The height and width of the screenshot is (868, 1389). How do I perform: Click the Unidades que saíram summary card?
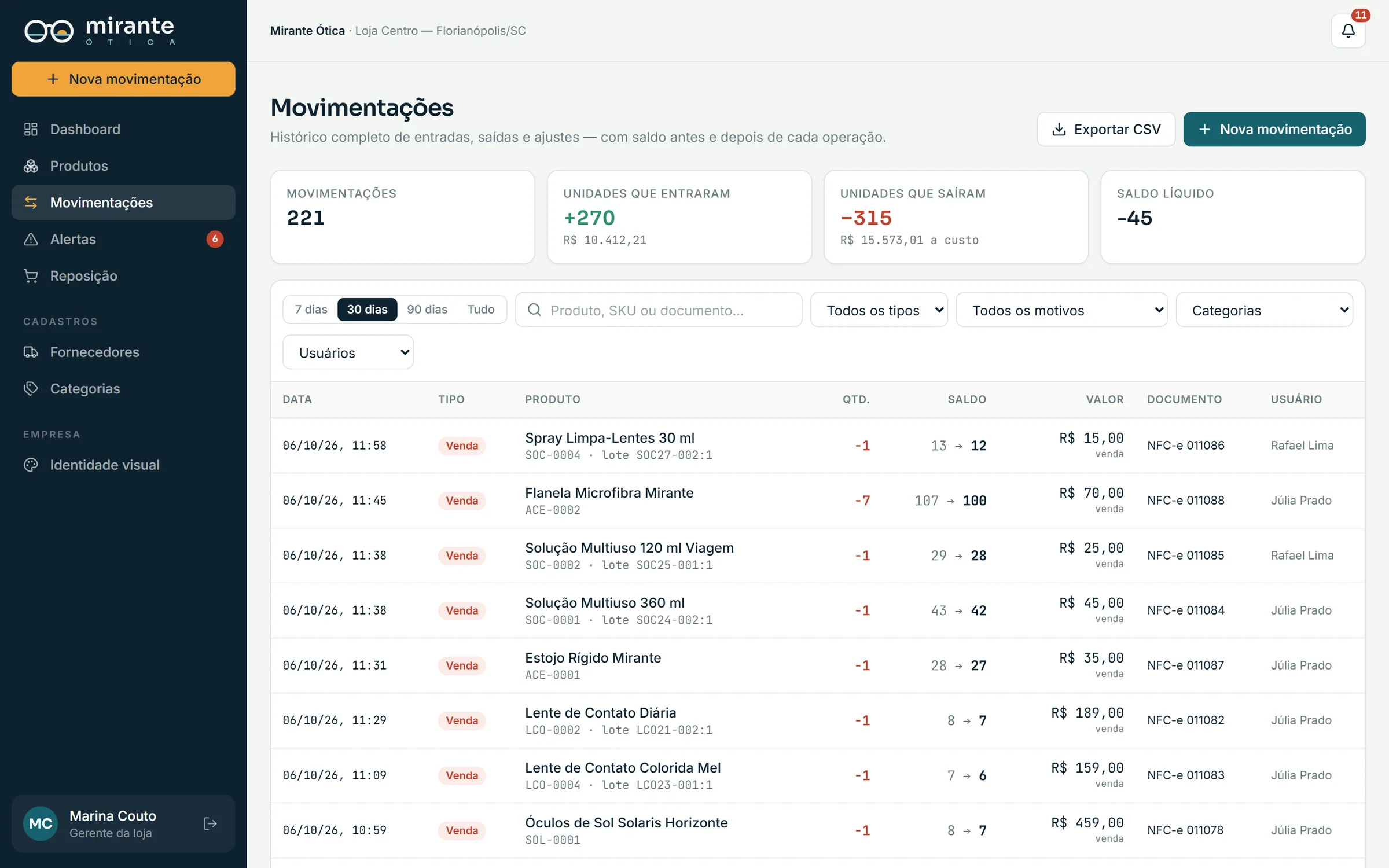[x=956, y=217]
